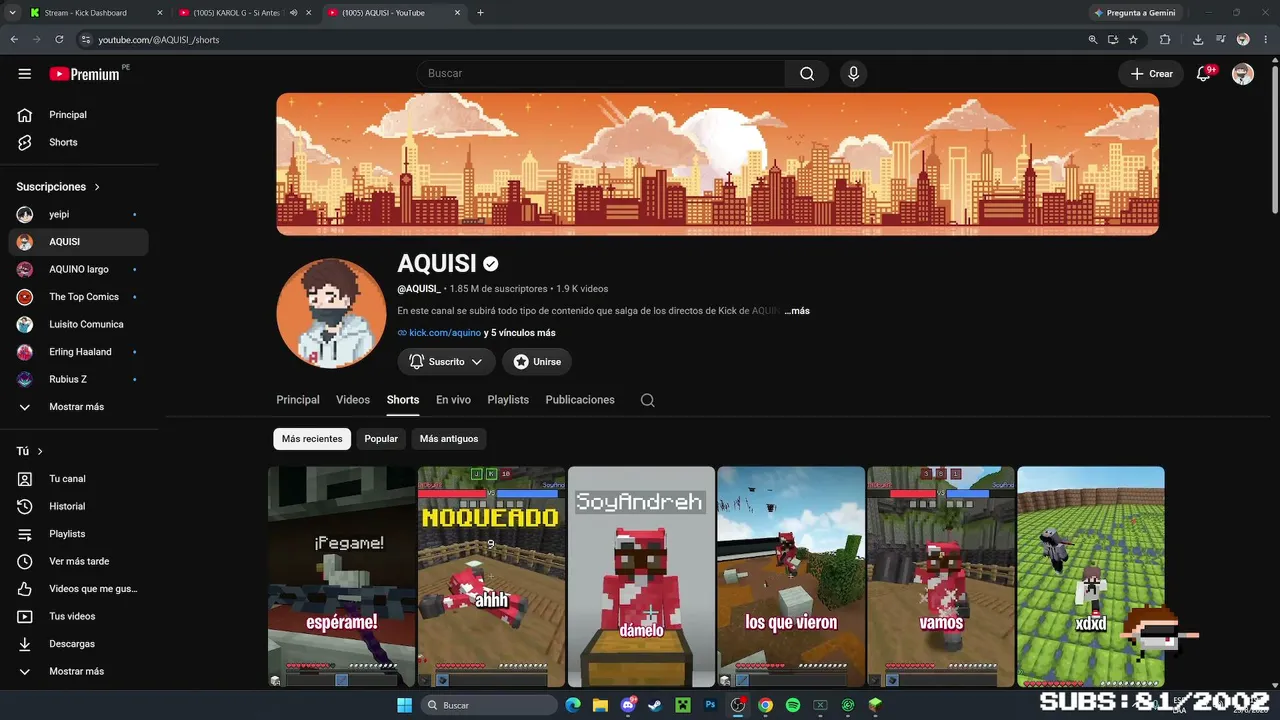Click the Unirse membership button
This screenshot has width=1280, height=720.
pos(537,362)
